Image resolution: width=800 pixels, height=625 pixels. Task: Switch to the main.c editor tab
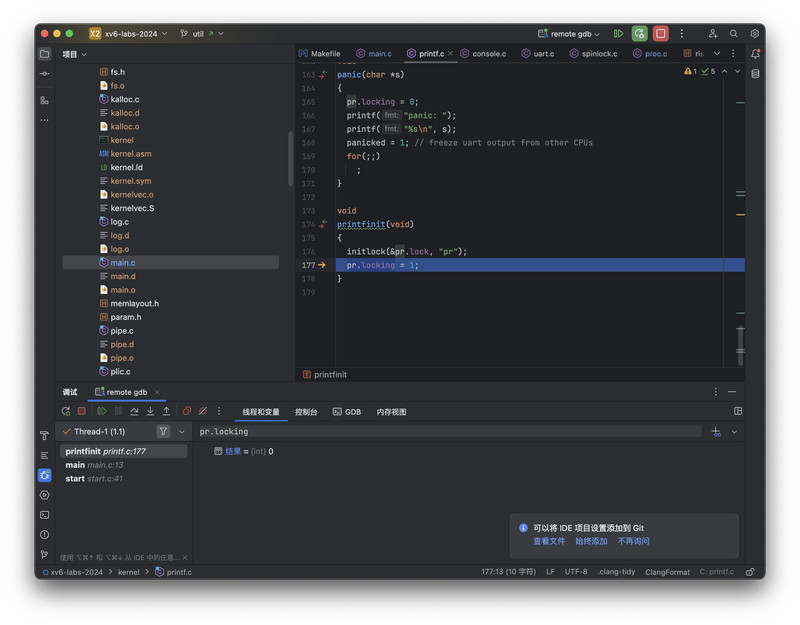point(374,54)
